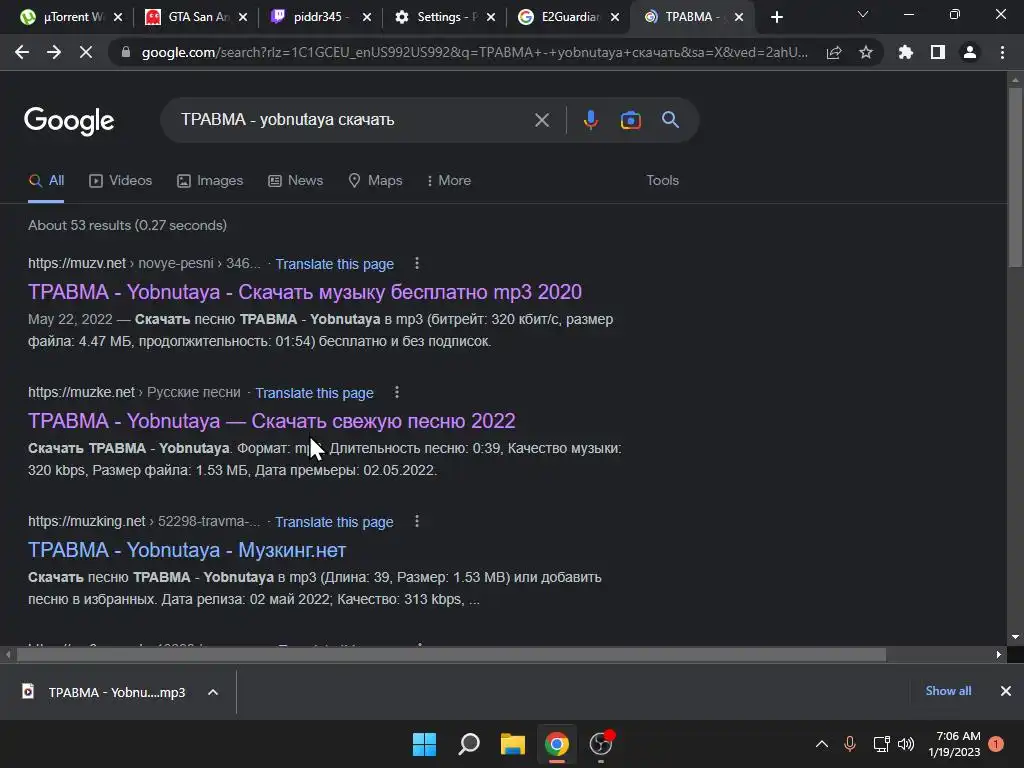Open the muzv.net ТРАВМА - Yobnutaya result

305,292
